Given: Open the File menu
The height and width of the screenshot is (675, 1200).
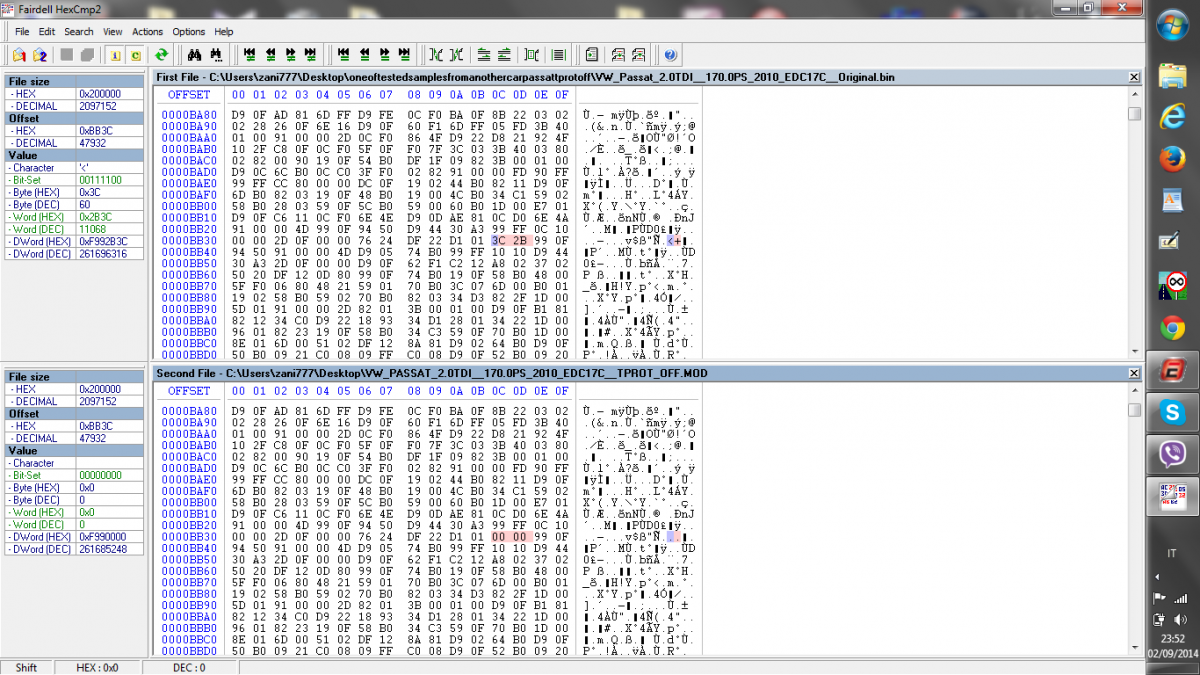Looking at the screenshot, I should 22,32.
